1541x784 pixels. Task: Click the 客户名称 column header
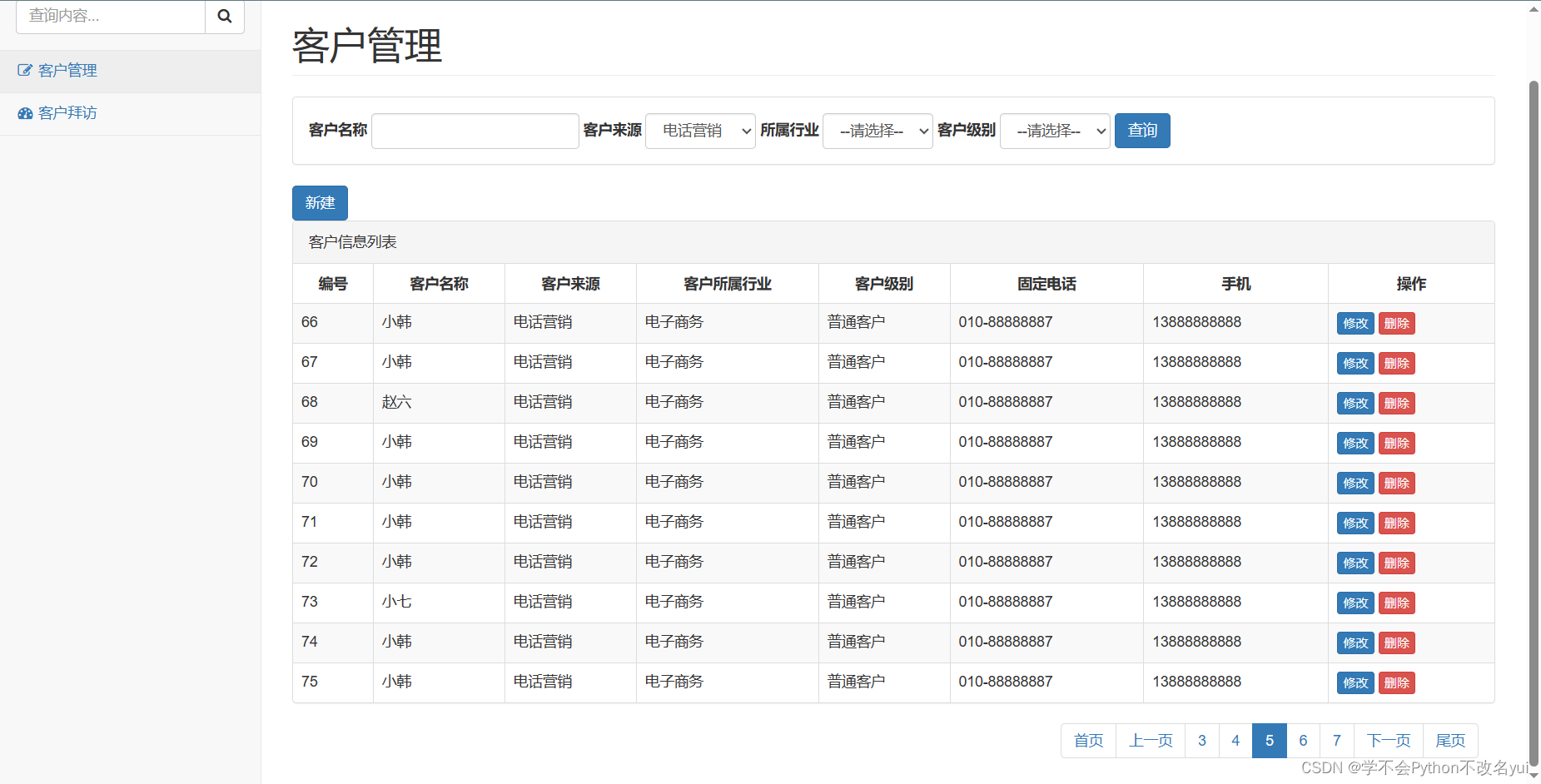[439, 285]
